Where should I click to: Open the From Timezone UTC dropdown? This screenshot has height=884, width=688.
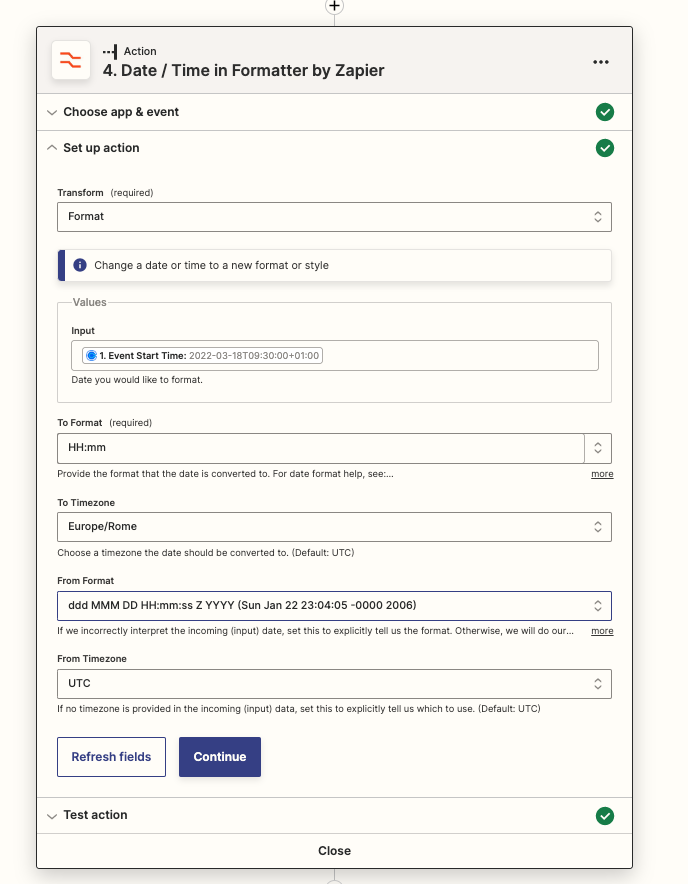[x=334, y=684]
